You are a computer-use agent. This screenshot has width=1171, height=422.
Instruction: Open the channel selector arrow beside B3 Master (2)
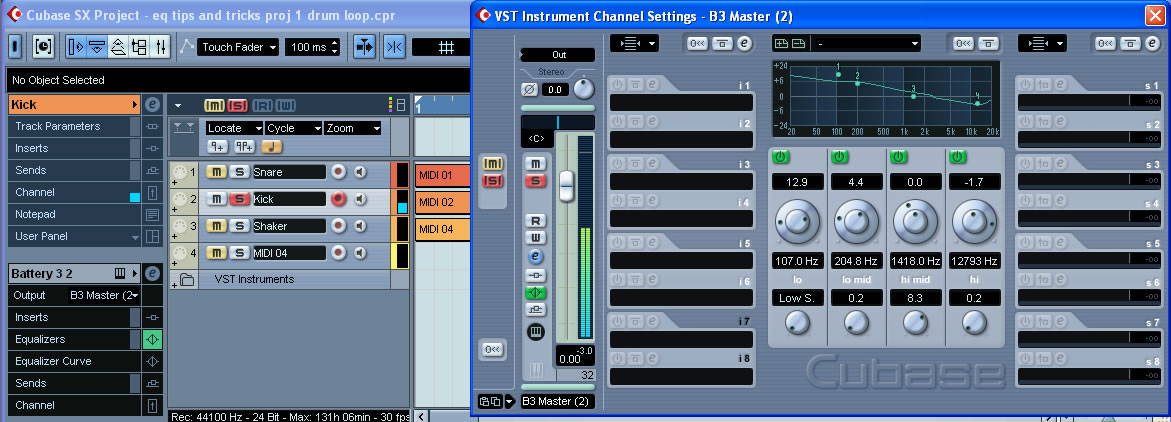coord(510,402)
